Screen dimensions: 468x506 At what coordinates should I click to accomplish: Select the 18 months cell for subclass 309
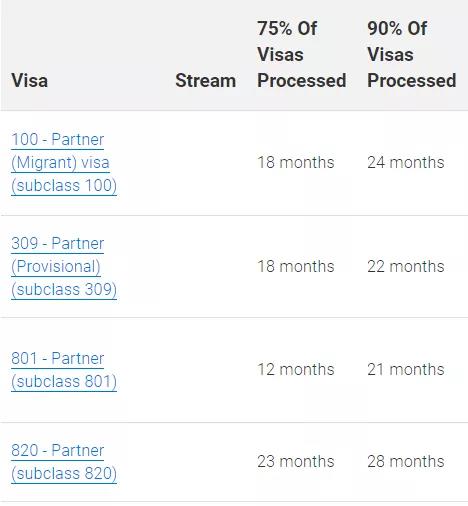296,267
